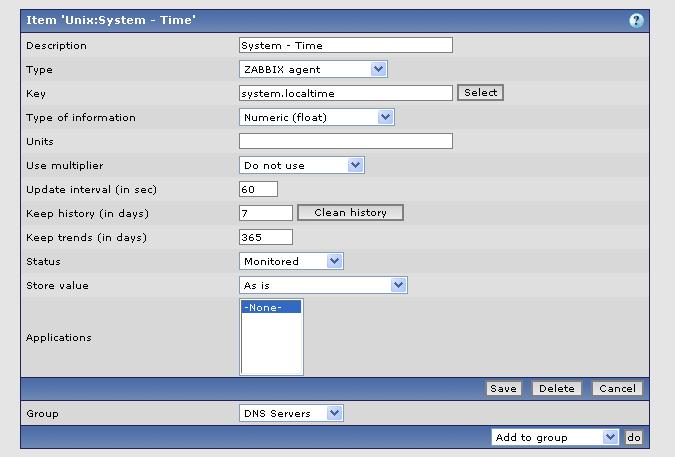The height and width of the screenshot is (457, 675).
Task: Click the 'Applications' label text
Action: click(59, 337)
